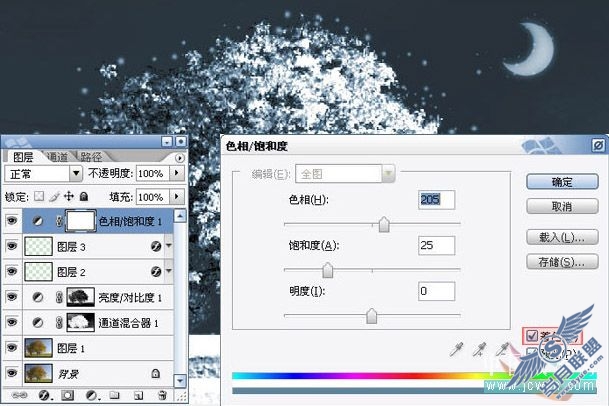Viewport: 609px width, 406px height.
Task: Click the fx icon on 图层 3
Action: click(156, 246)
